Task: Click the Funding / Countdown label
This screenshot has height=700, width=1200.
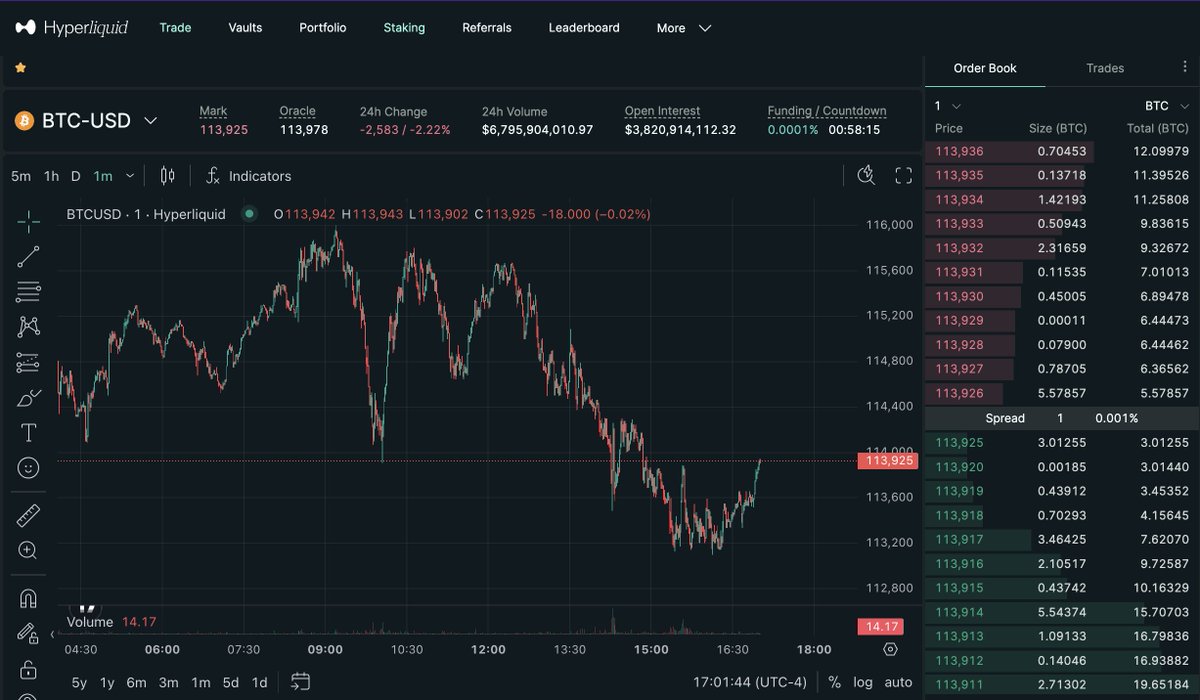Action: pos(827,111)
